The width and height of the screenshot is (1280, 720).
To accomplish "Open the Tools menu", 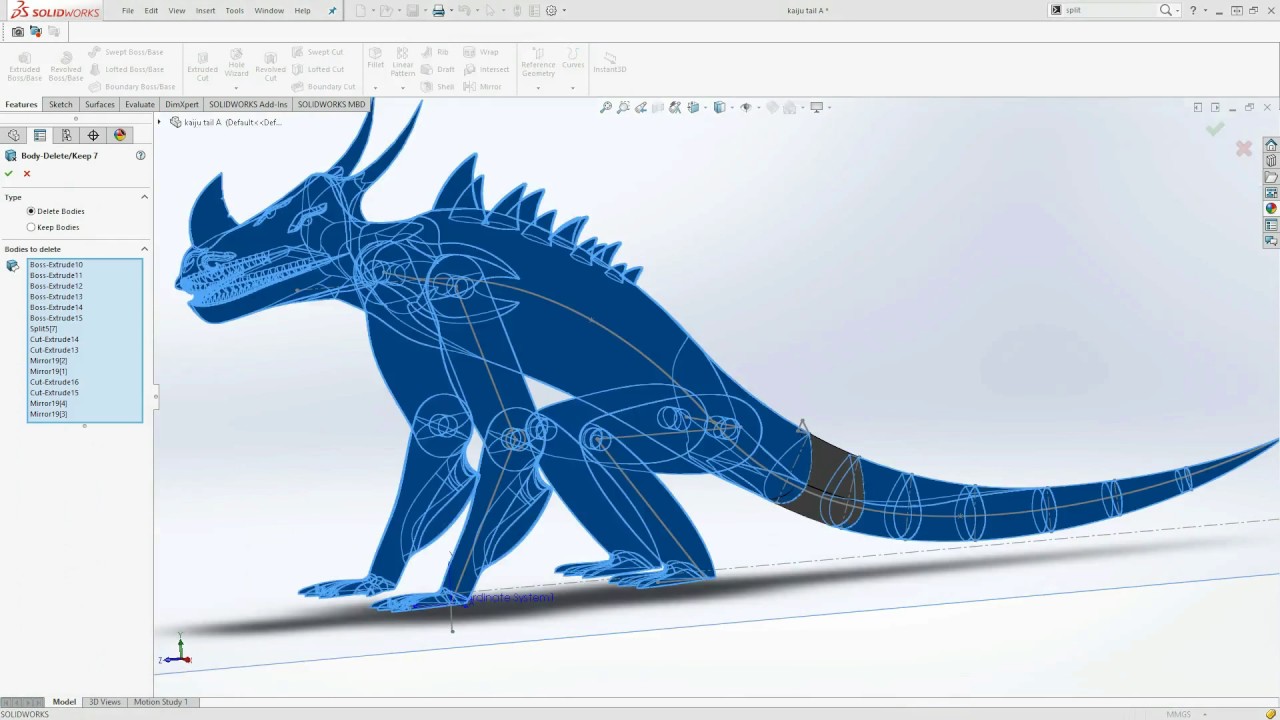I will [x=234, y=11].
